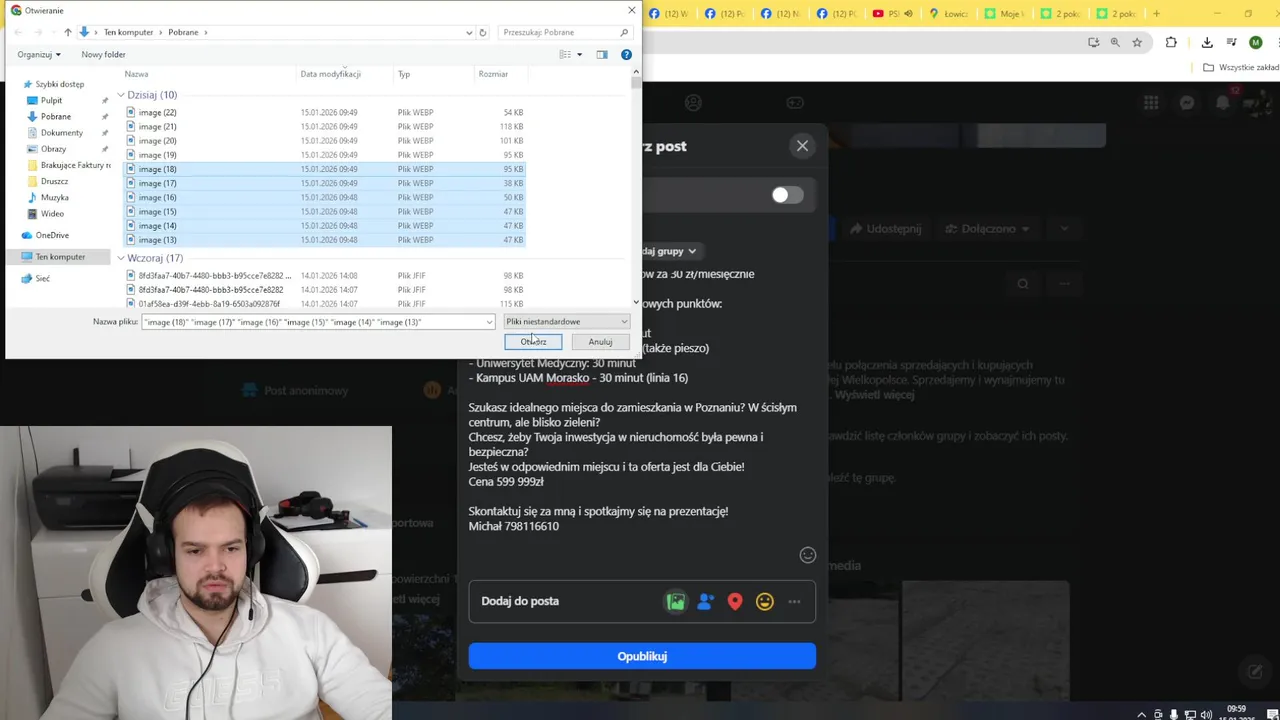The image size is (1280, 720).
Task: Open emoji picker in the post text area
Action: point(808,555)
